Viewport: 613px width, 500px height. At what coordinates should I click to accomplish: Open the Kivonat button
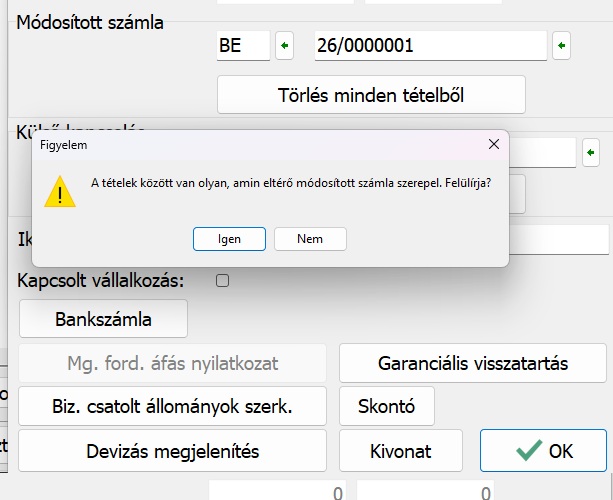tap(400, 451)
